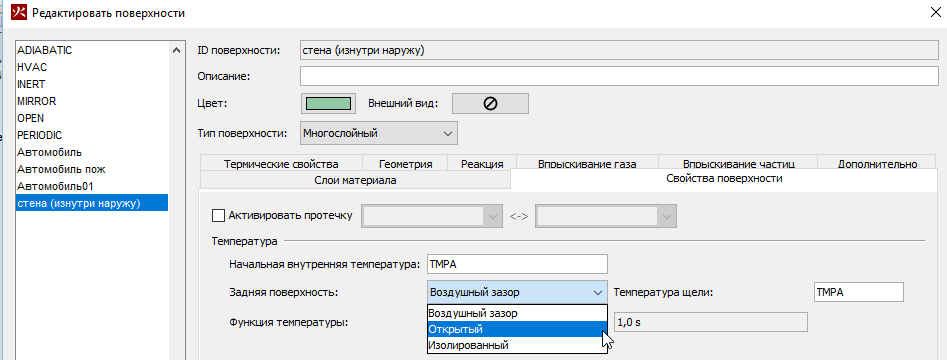Click scroll-up arrow of surfaces list

click(176, 51)
